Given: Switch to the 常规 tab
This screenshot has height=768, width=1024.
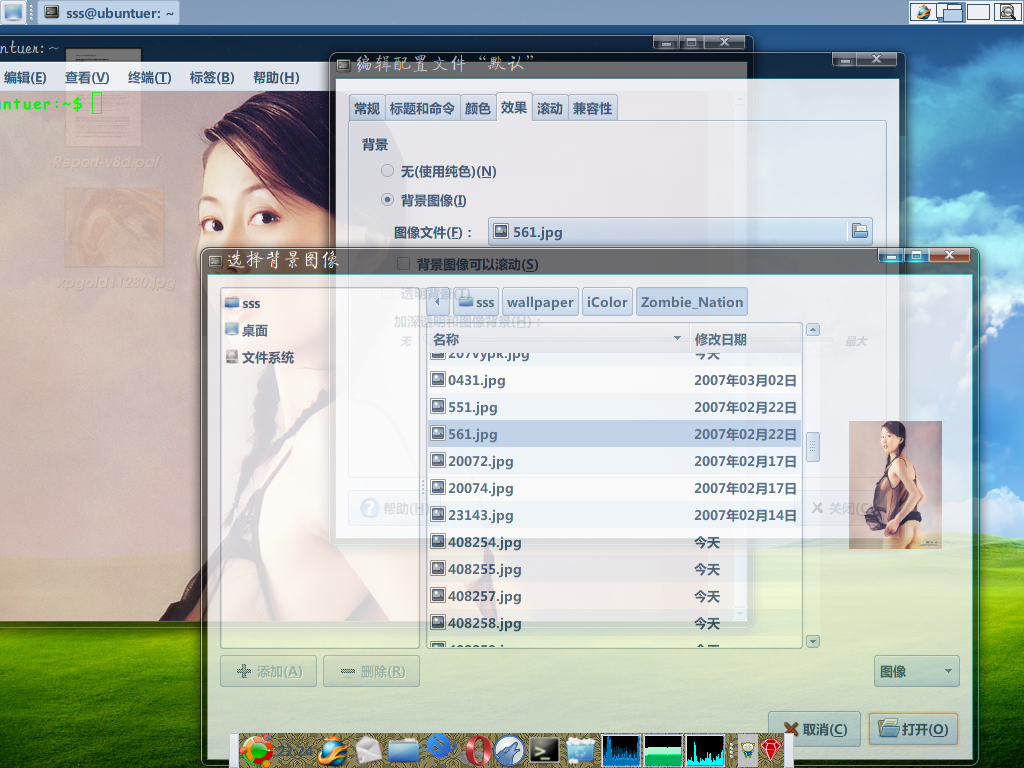Looking at the screenshot, I should click(367, 108).
